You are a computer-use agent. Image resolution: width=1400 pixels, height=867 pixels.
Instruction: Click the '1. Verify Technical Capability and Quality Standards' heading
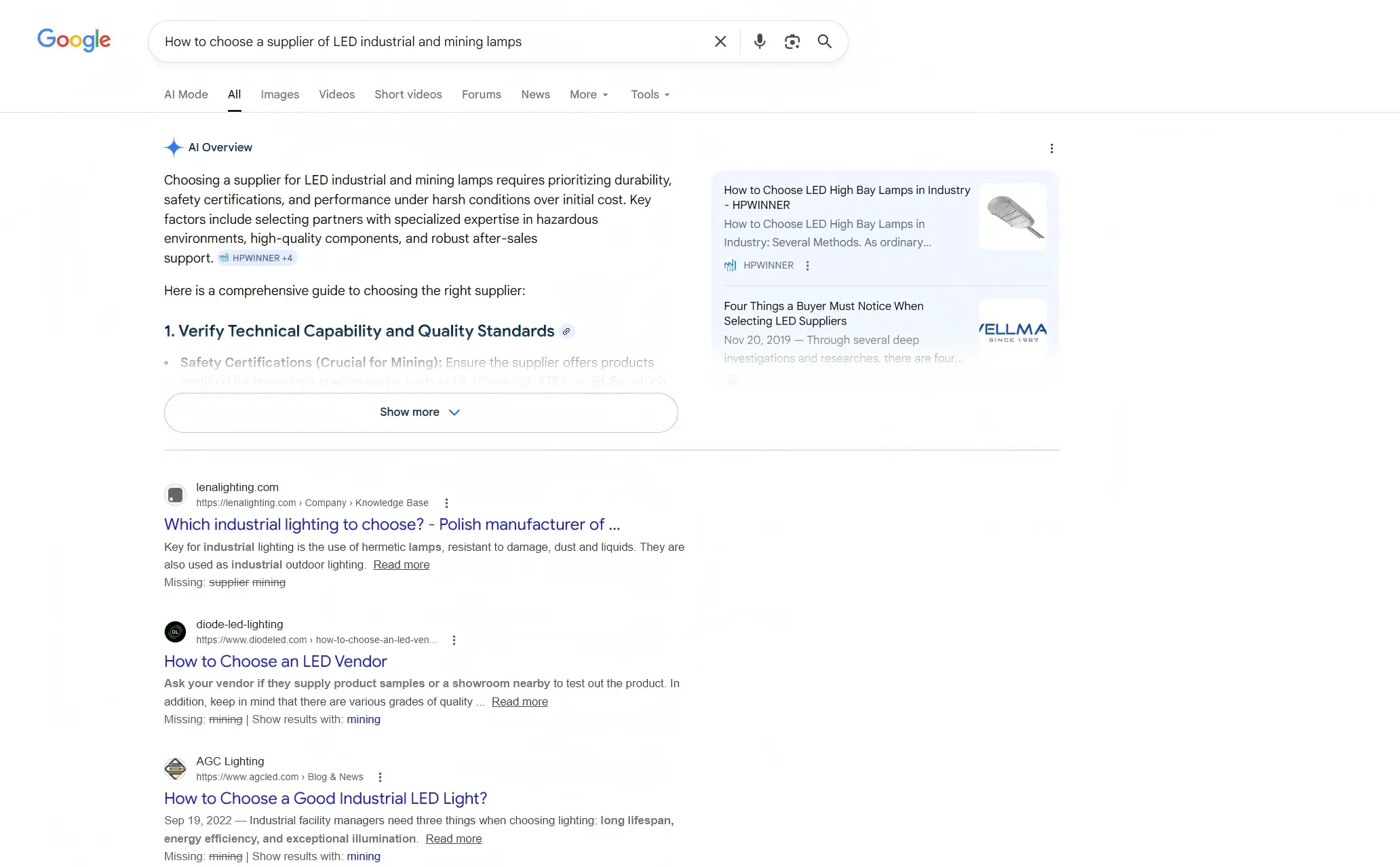pyautogui.click(x=359, y=331)
